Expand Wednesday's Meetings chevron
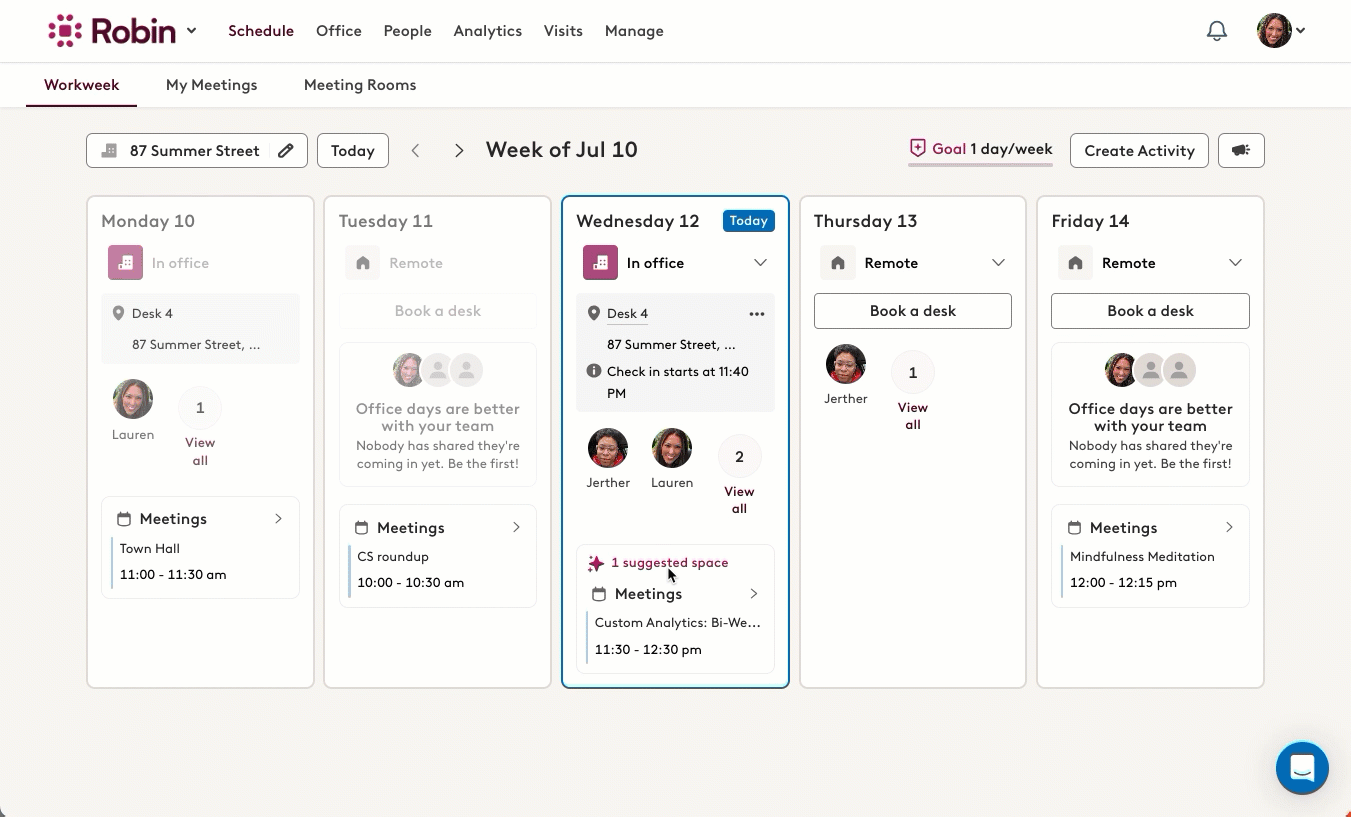This screenshot has height=817, width=1351. tap(754, 594)
